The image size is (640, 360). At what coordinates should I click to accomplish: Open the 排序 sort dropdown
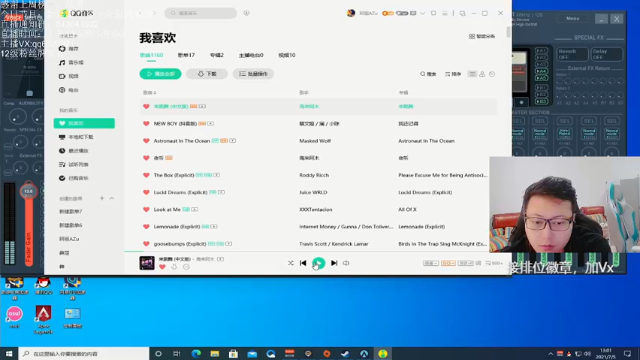coord(453,74)
